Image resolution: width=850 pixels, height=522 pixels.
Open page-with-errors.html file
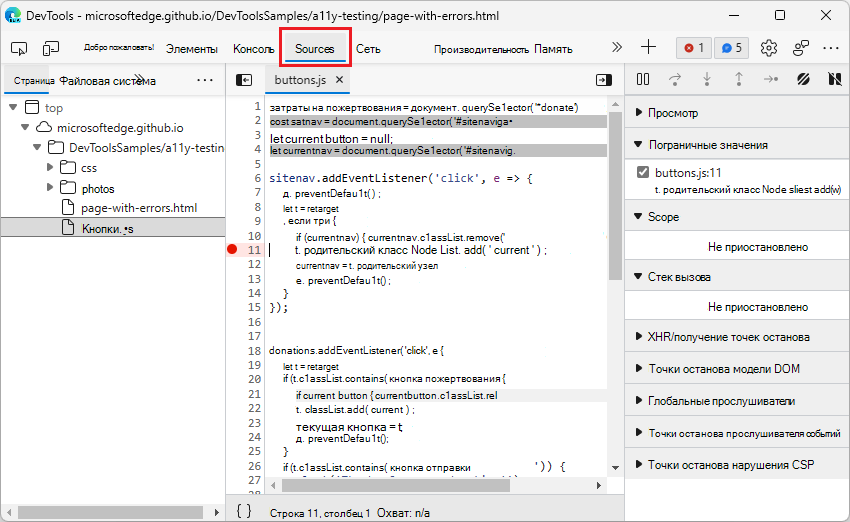(139, 208)
